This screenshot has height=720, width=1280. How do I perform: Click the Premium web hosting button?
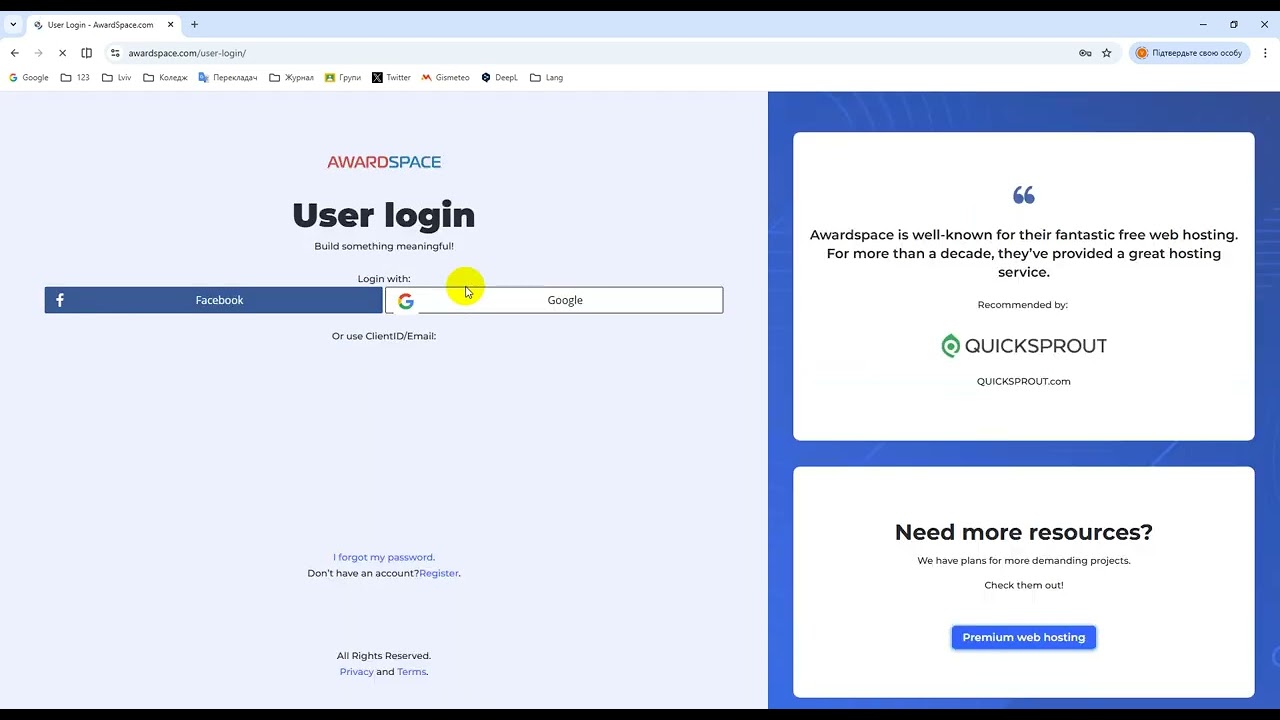1023,637
